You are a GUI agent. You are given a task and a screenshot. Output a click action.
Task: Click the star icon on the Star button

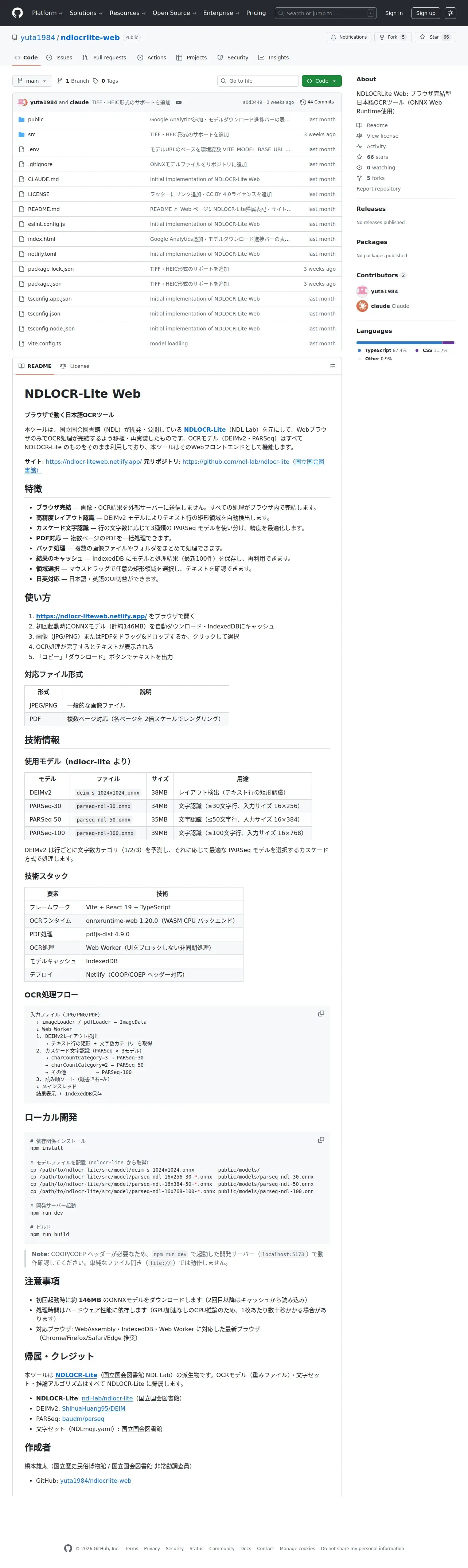(422, 37)
